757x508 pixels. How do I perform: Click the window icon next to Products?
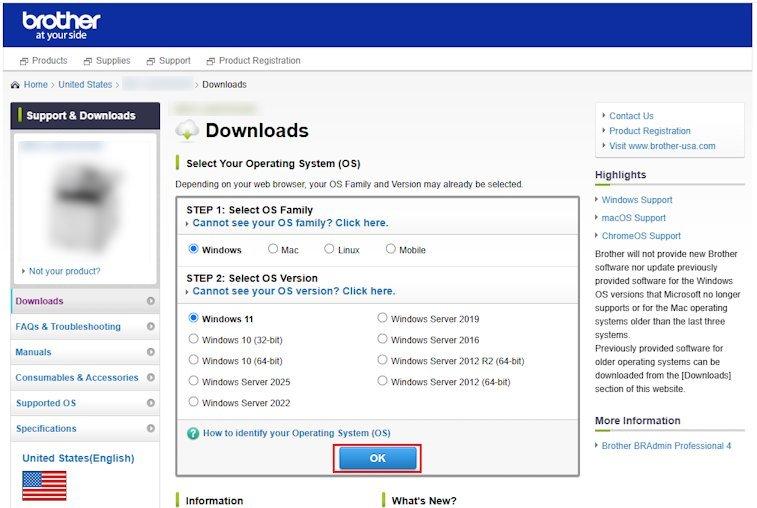[x=24, y=61]
